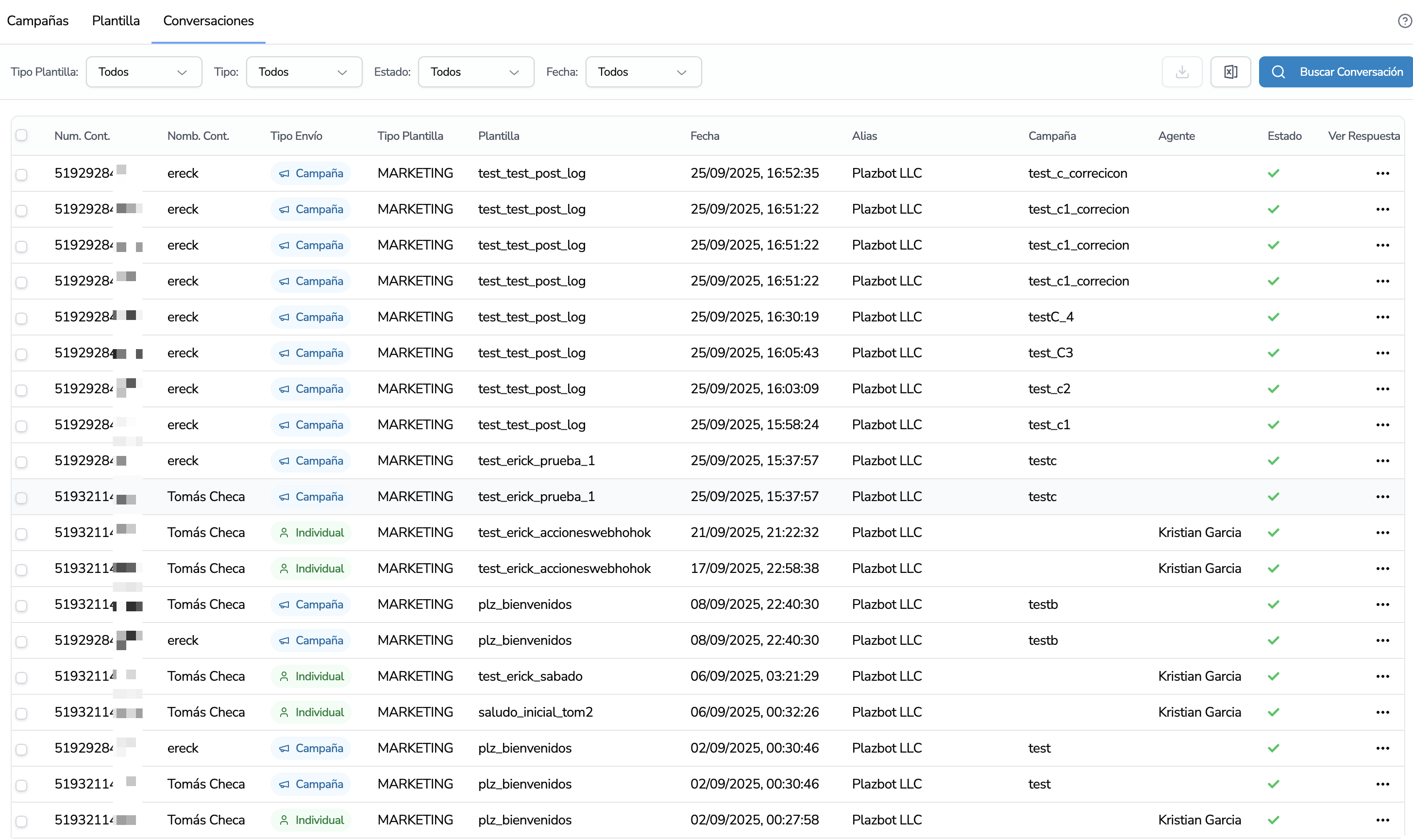The height and width of the screenshot is (840, 1413).
Task: Click the Fecha column header
Action: pos(705,136)
